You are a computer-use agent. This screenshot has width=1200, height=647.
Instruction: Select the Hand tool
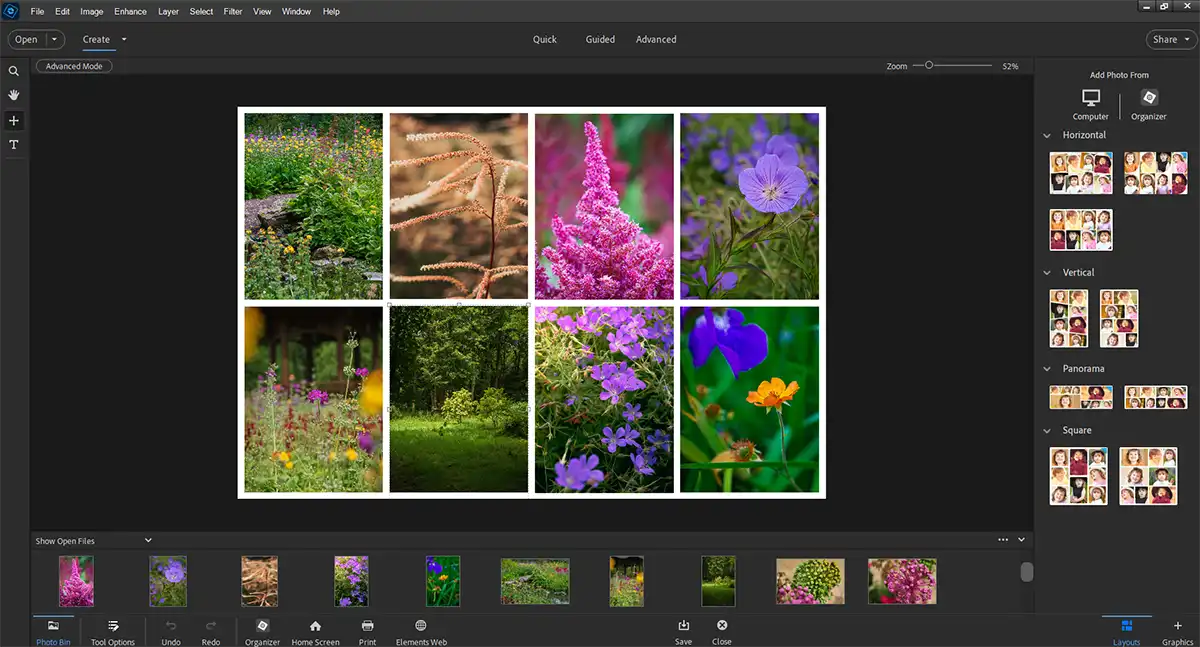(x=14, y=95)
